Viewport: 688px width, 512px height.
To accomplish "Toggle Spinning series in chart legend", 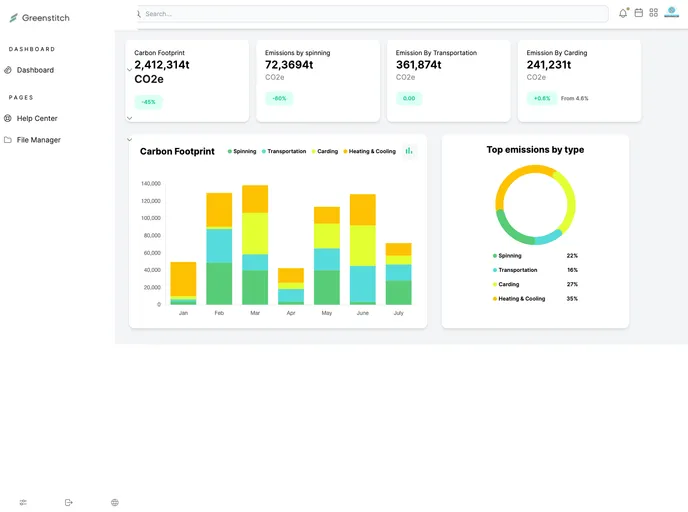I will point(242,151).
